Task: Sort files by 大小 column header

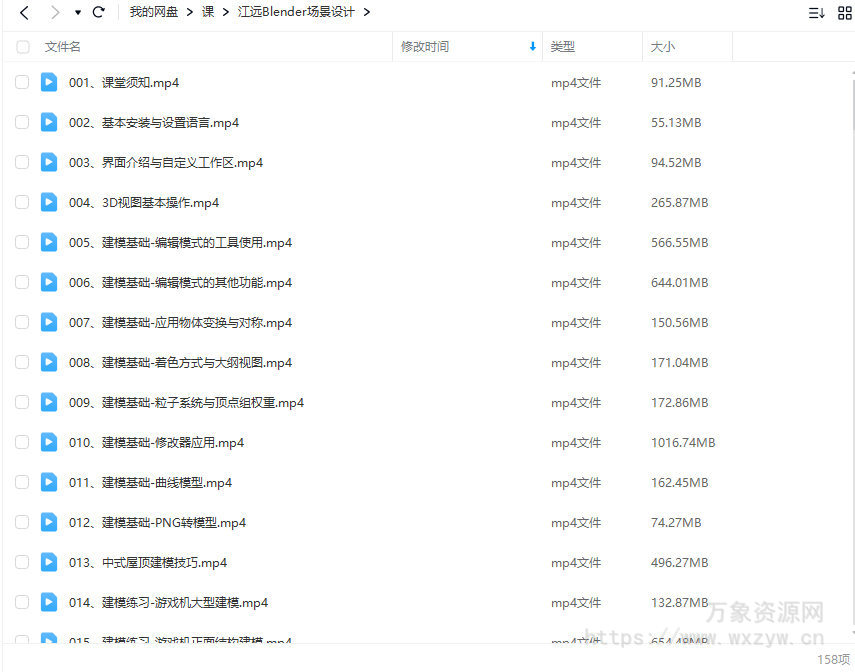Action: pos(663,47)
